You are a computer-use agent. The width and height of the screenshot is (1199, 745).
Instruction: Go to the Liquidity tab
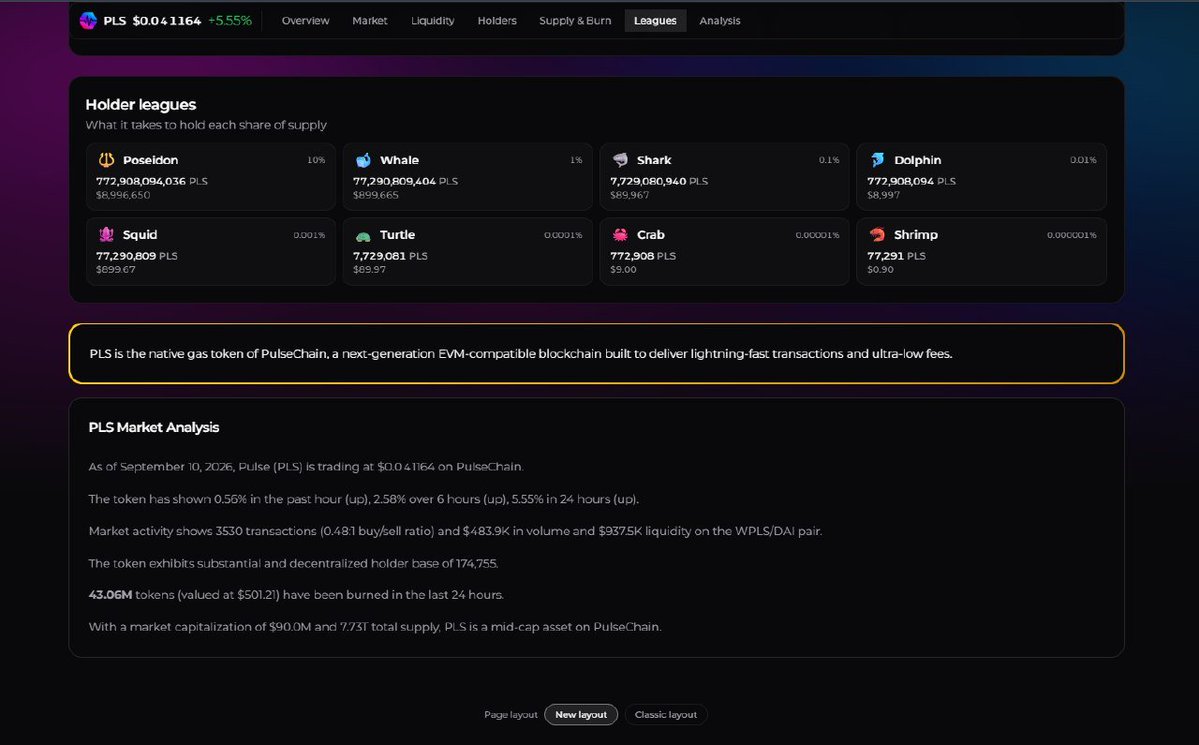click(x=432, y=21)
